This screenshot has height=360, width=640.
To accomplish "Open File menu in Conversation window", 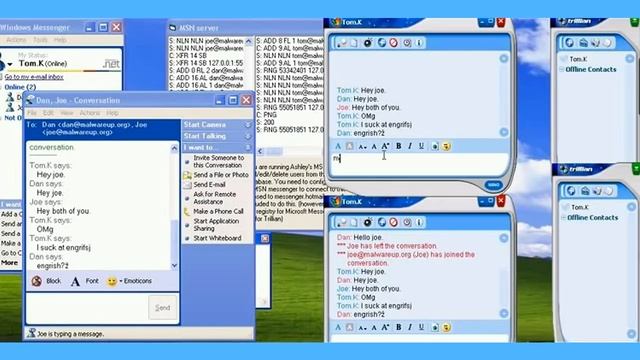I will [x=31, y=113].
